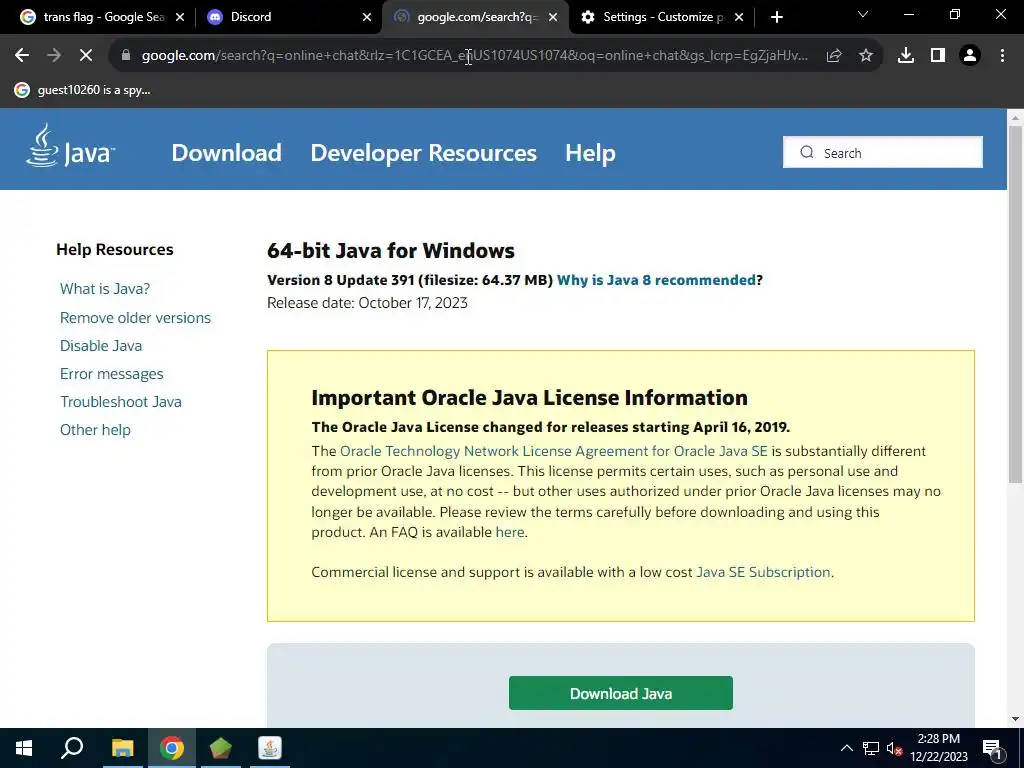The image size is (1024, 768).
Task: Click the Chrome taskbar icon
Action: (171, 748)
